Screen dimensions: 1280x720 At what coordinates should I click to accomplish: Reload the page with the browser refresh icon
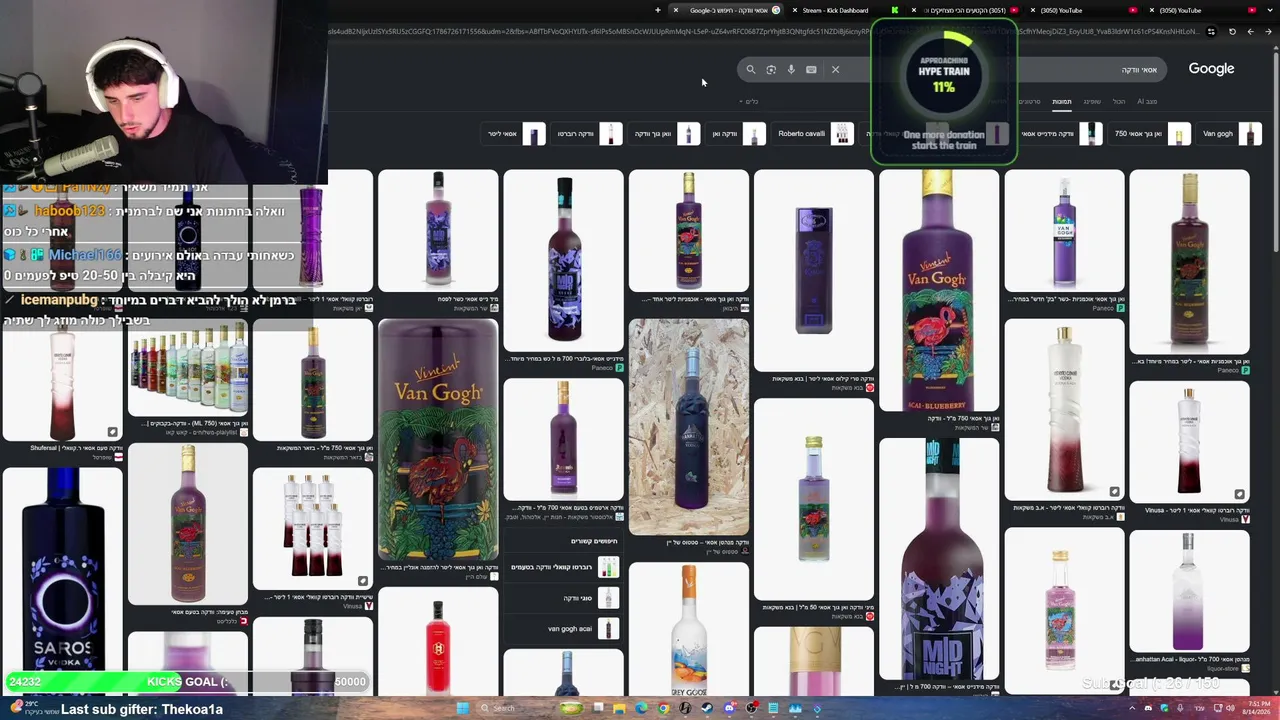tap(1232, 32)
